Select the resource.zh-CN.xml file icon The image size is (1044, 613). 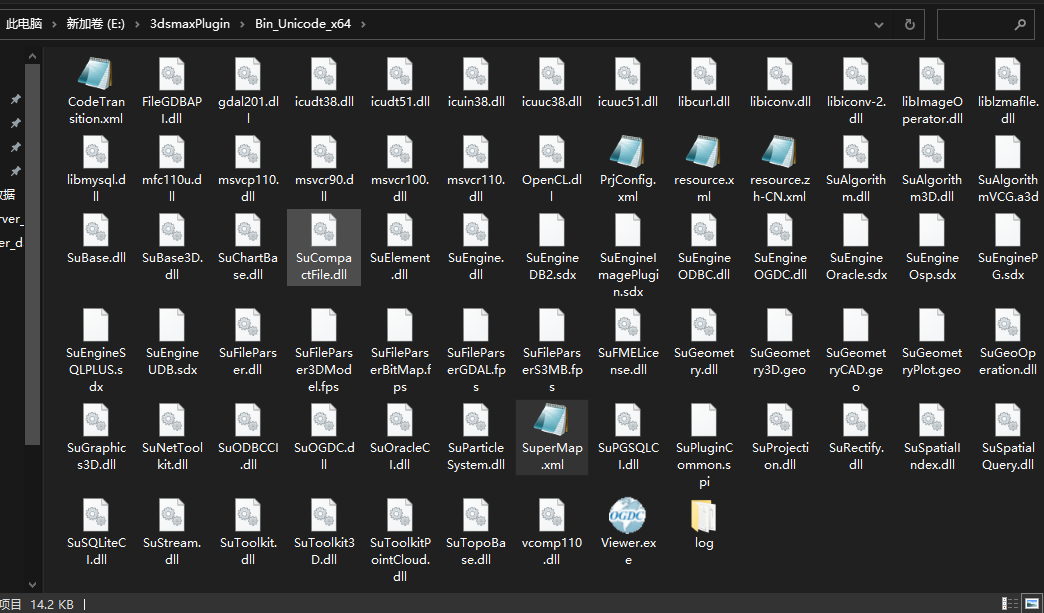tap(780, 152)
